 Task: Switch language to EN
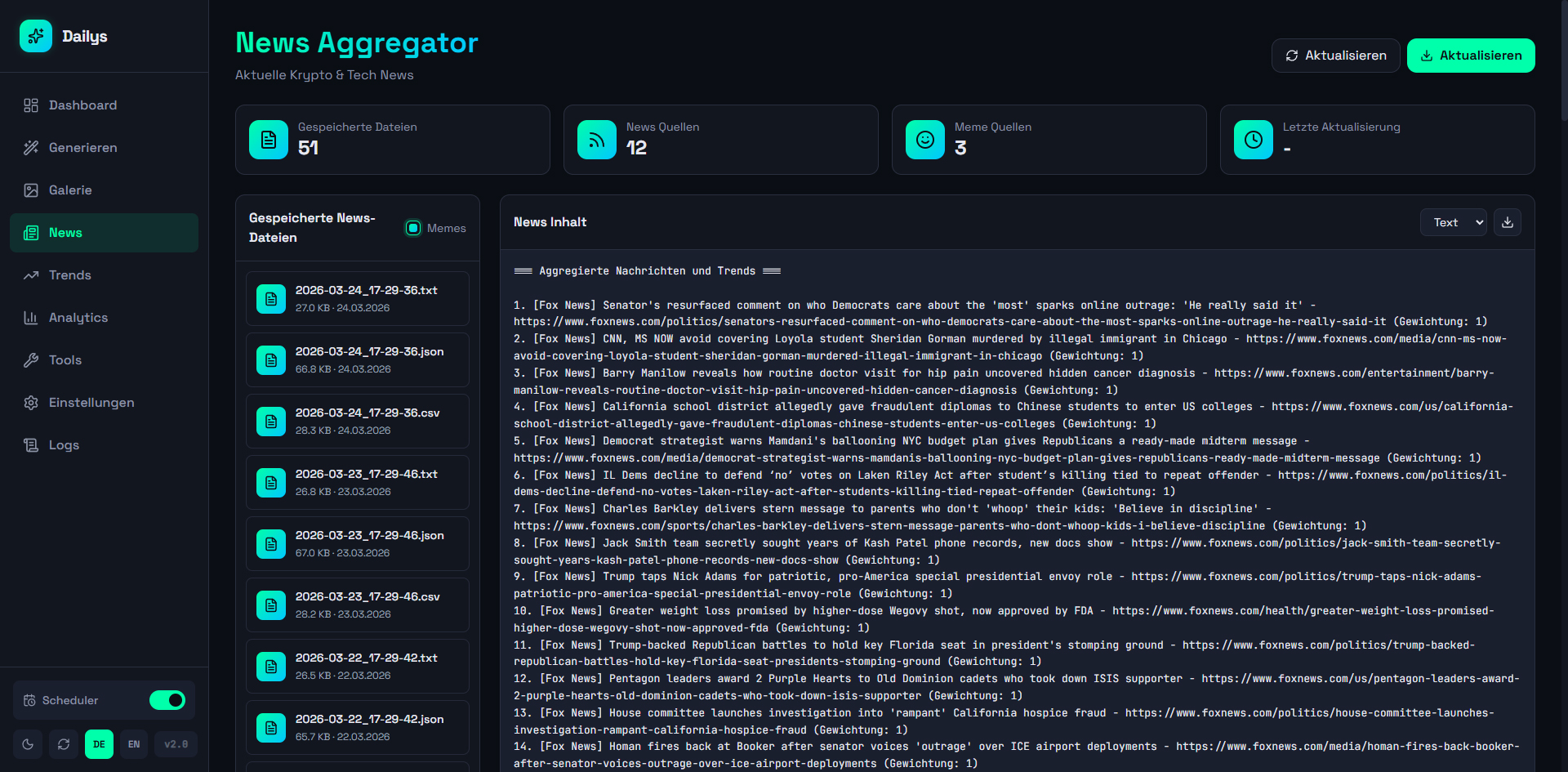pyautogui.click(x=134, y=744)
